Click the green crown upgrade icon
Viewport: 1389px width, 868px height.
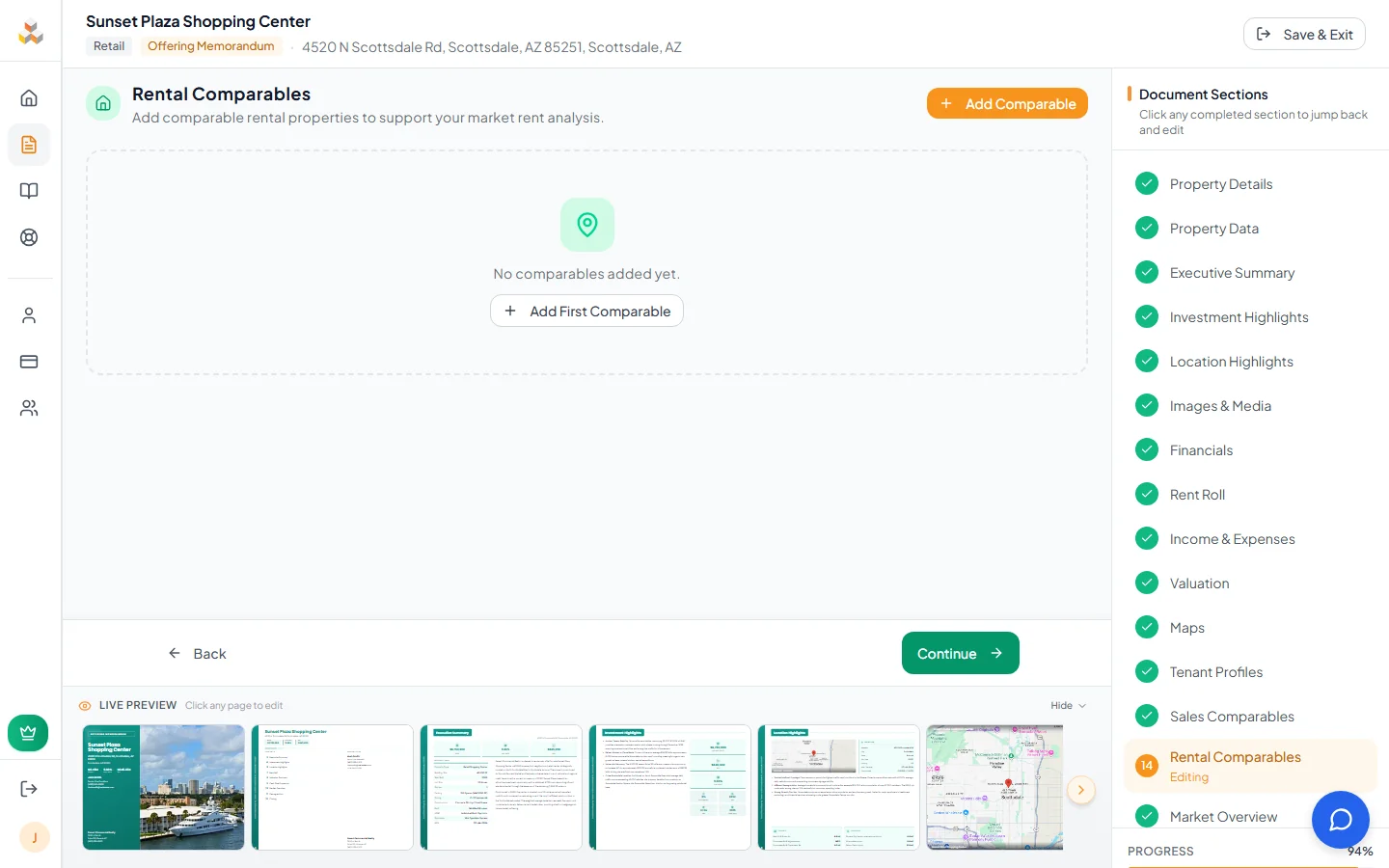(x=28, y=733)
